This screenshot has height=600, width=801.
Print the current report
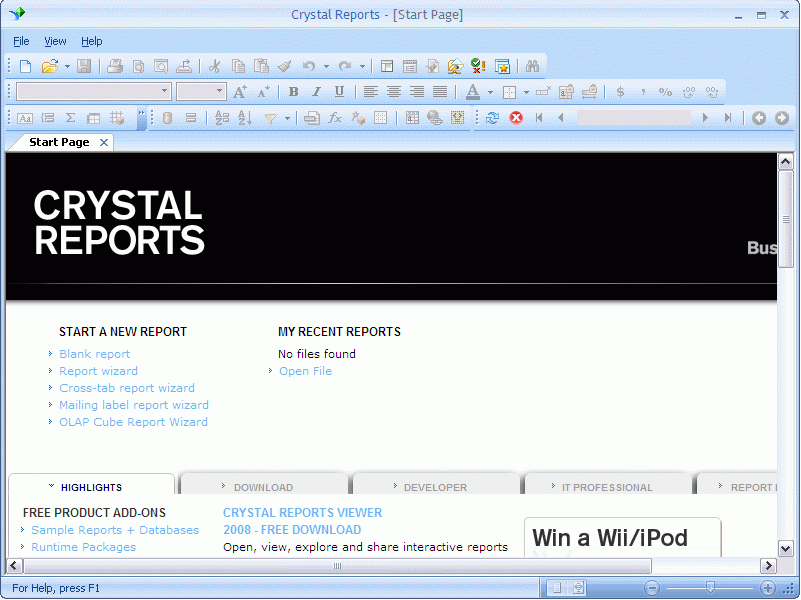tap(115, 64)
